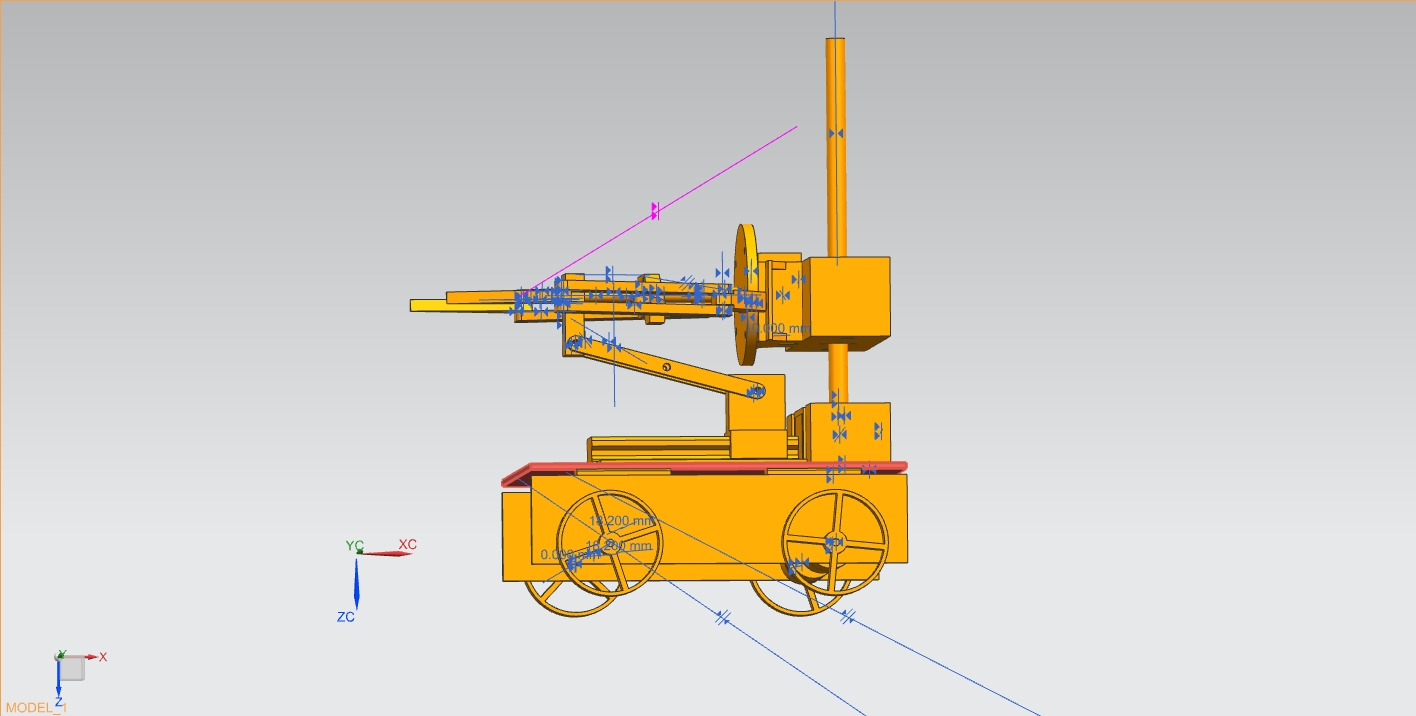
Task: Select the 13.200 mm dimension on the front wheel
Action: point(622,521)
